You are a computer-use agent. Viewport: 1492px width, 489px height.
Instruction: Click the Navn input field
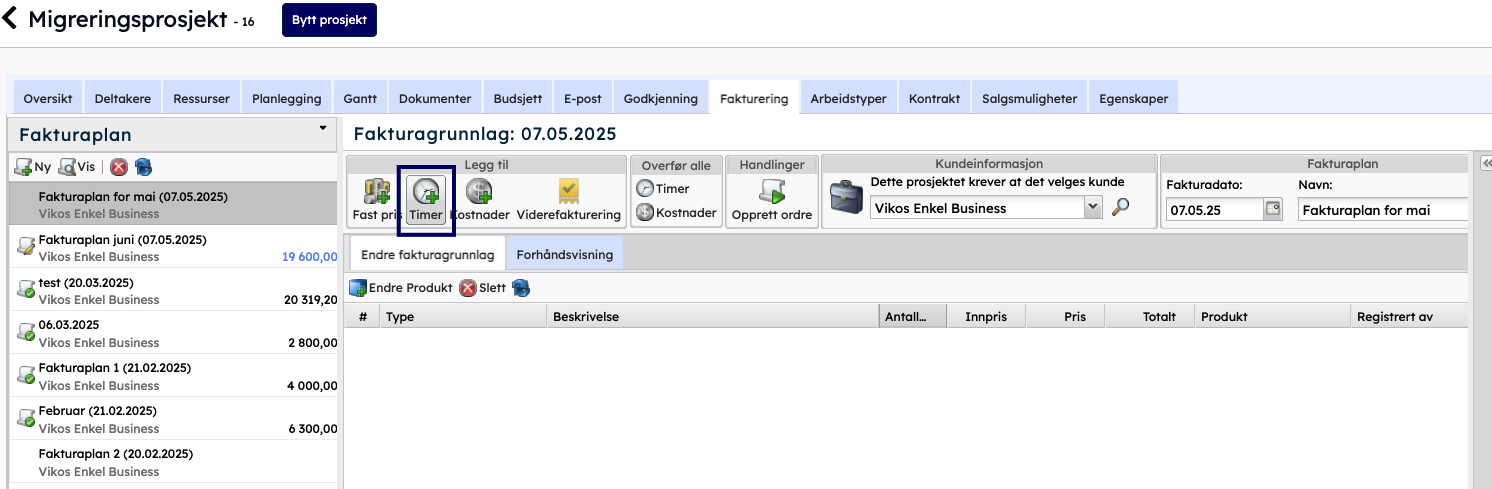point(1382,210)
